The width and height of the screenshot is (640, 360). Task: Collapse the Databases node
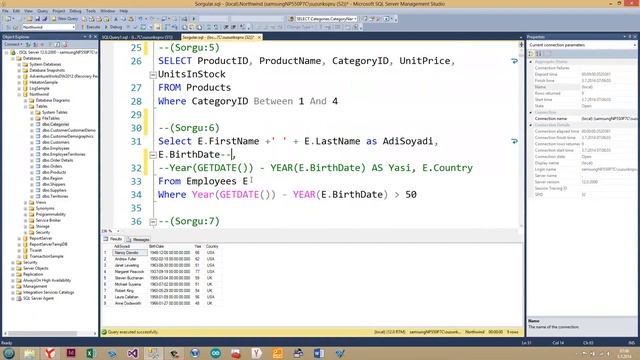point(13,58)
